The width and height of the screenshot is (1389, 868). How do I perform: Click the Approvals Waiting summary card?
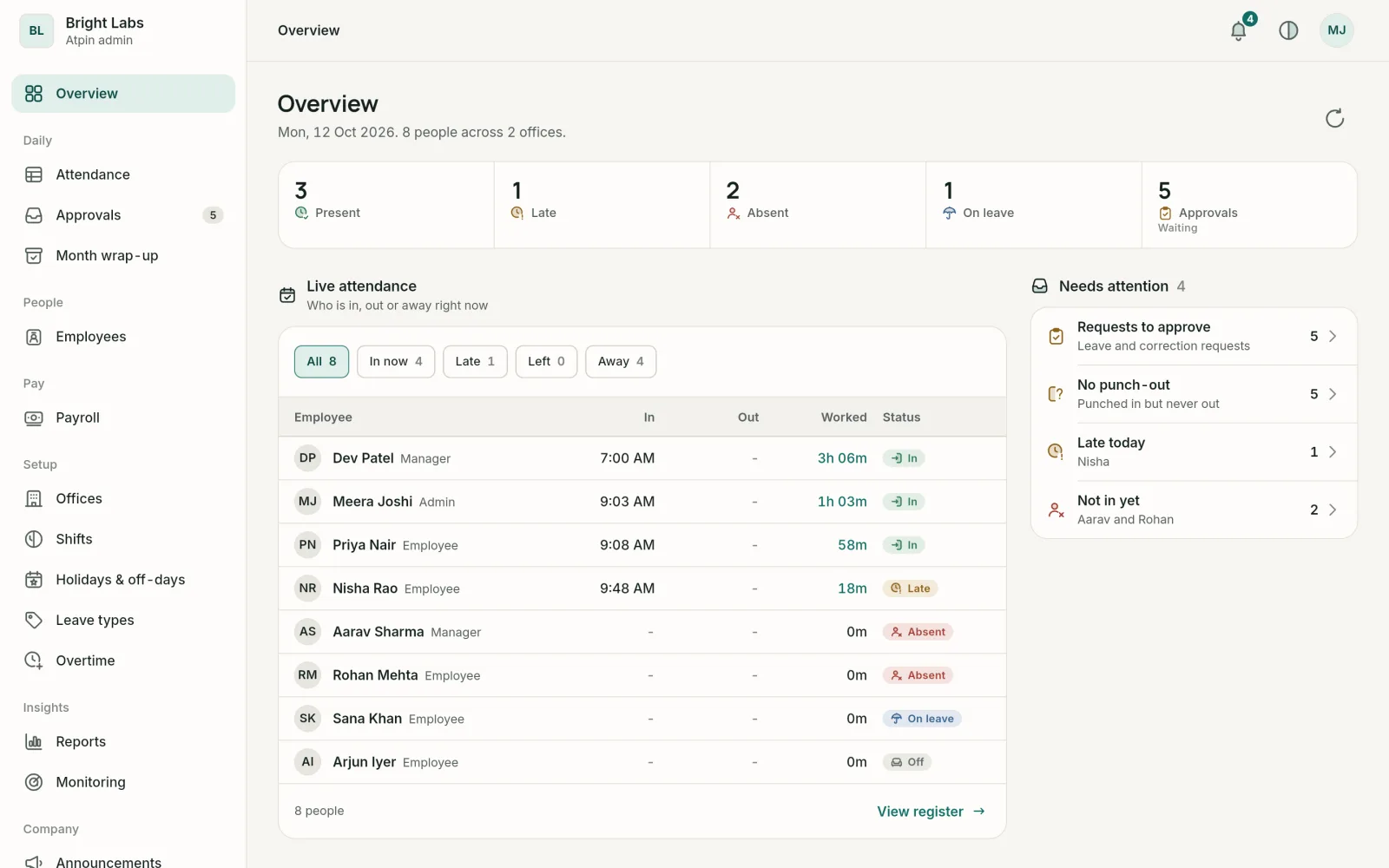click(1249, 205)
